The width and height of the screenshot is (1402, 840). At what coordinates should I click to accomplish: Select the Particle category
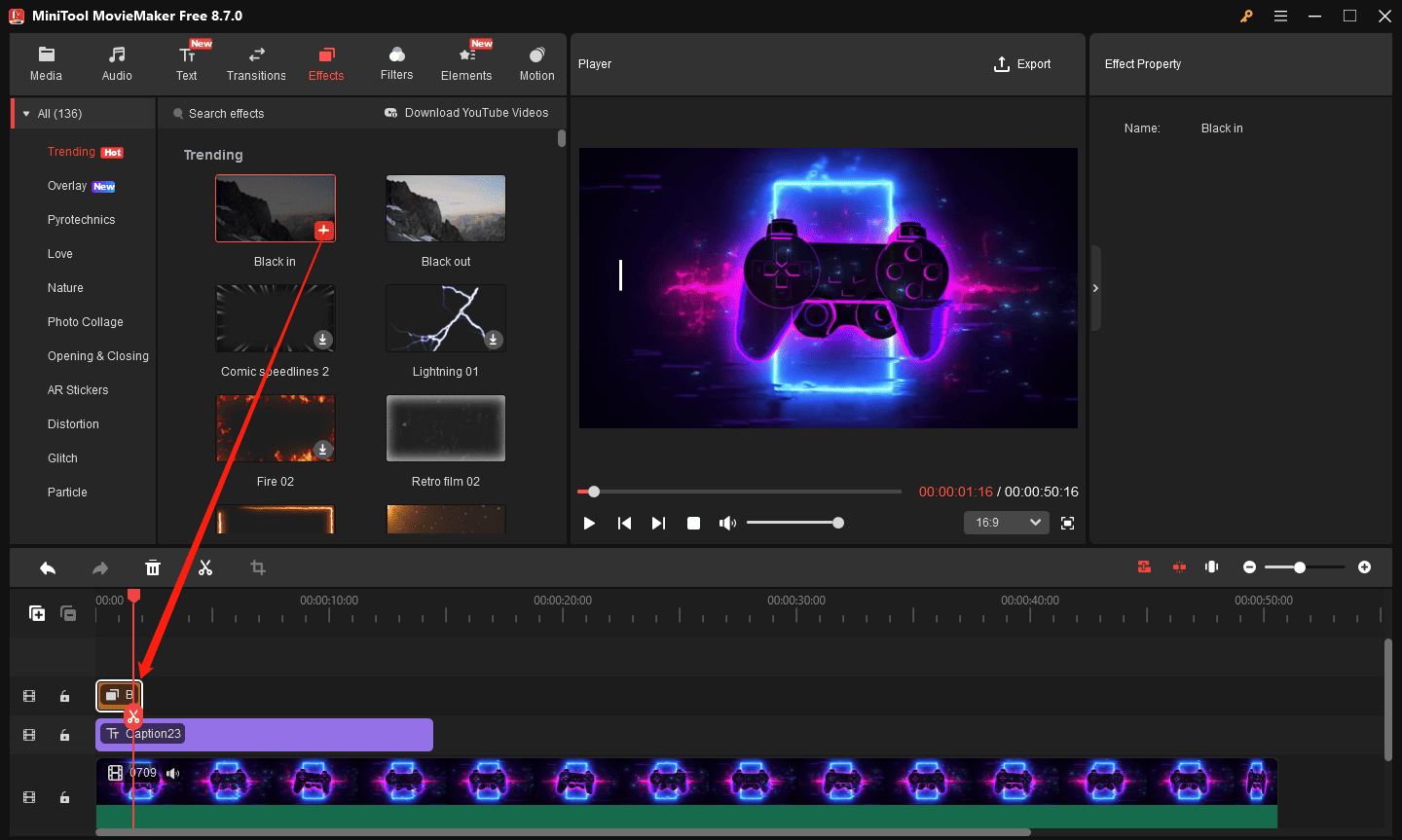[67, 493]
